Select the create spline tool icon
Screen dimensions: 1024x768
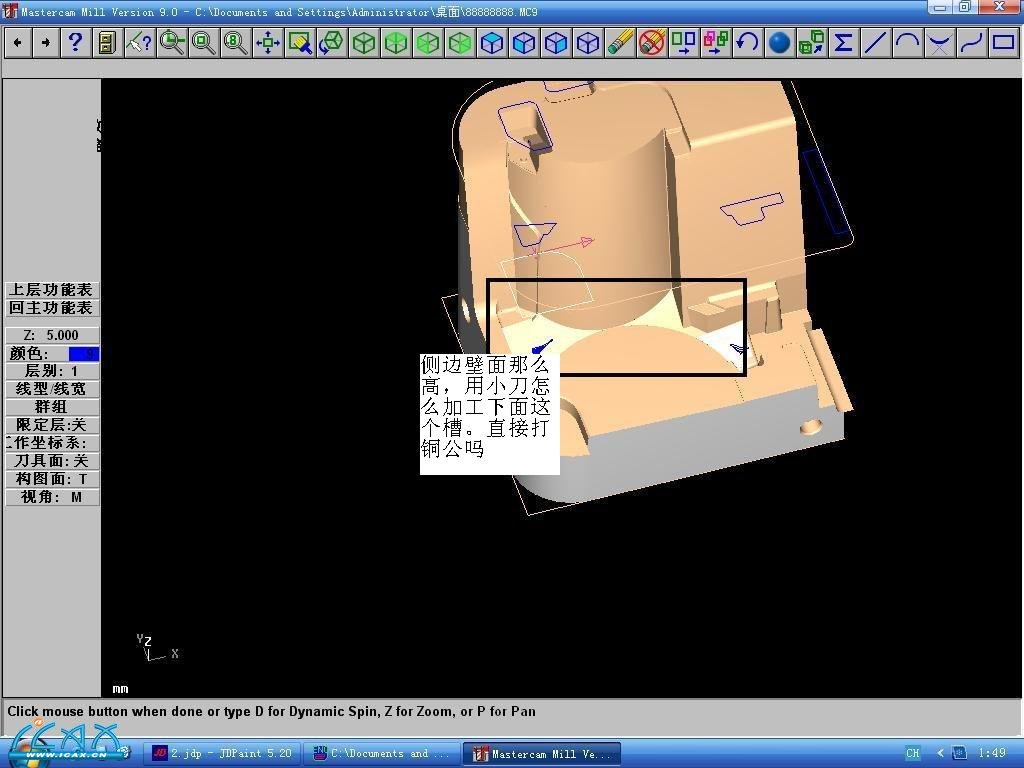[971, 43]
